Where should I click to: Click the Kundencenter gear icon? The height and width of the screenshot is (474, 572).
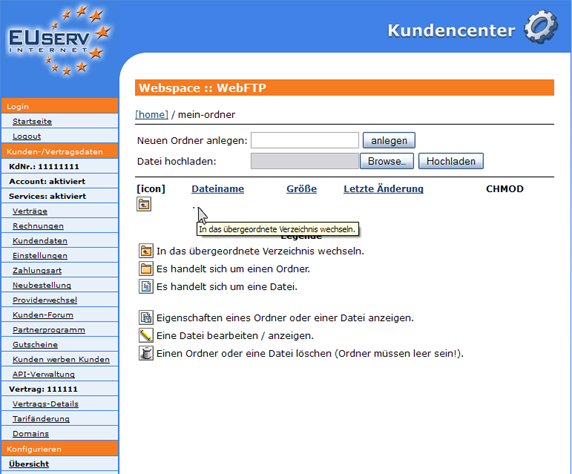coord(541,27)
